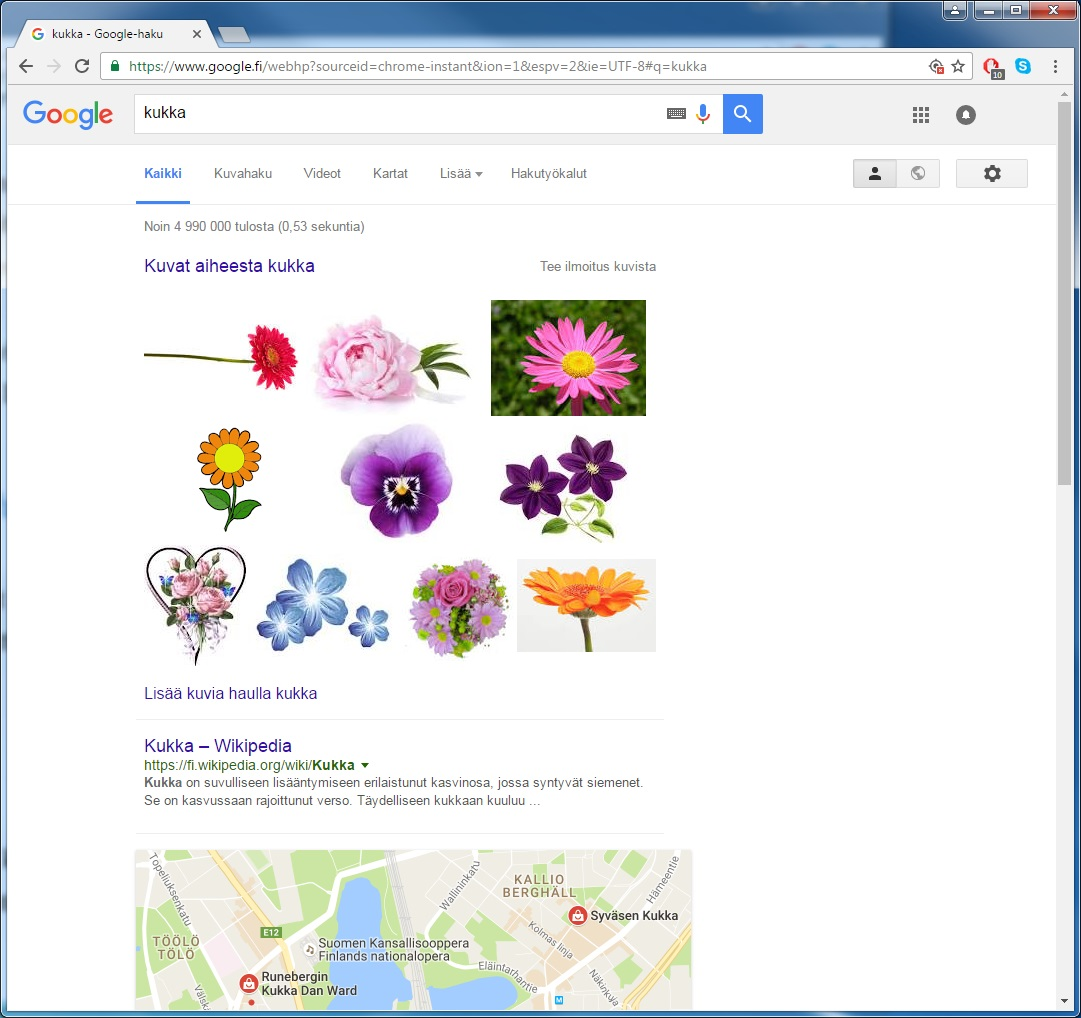This screenshot has width=1081, height=1018.
Task: Open the Kukka – Wikipedia result
Action: pyautogui.click(x=218, y=746)
